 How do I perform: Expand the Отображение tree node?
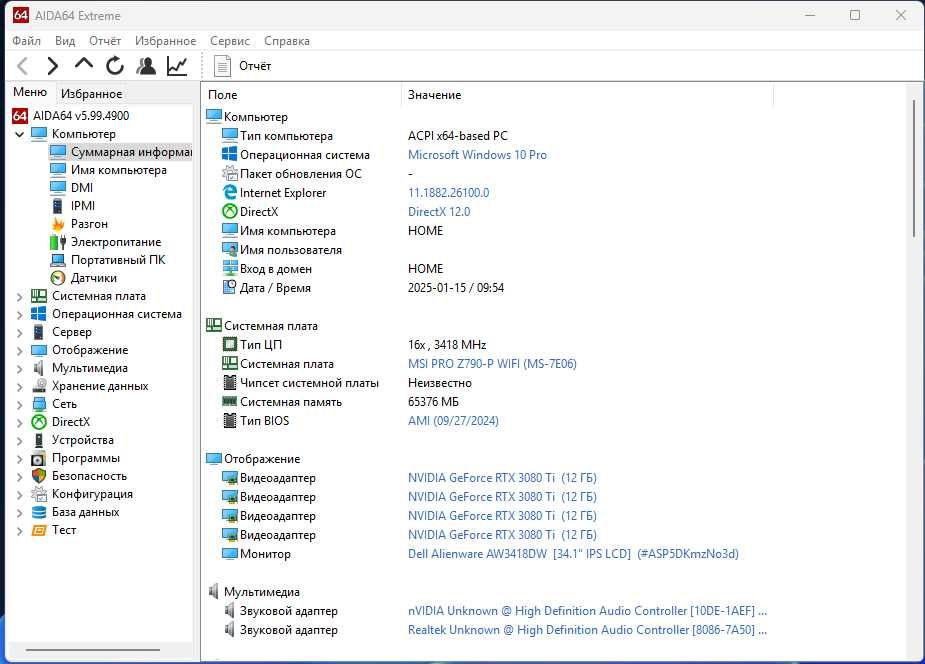click(19, 351)
